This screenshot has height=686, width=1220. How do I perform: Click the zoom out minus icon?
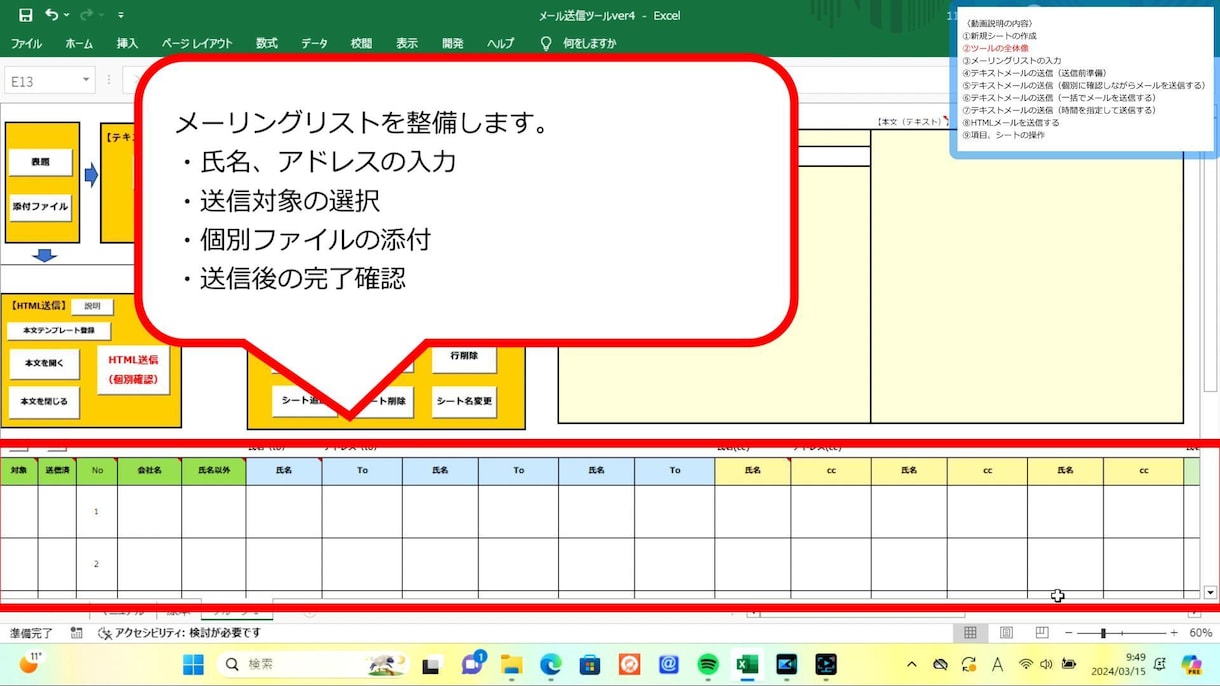(1068, 633)
